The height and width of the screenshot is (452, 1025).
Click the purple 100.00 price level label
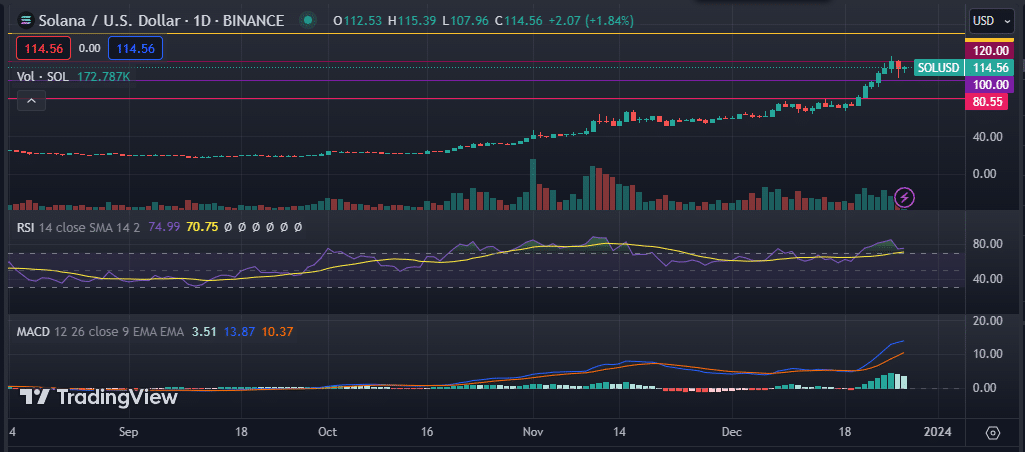[x=989, y=85]
